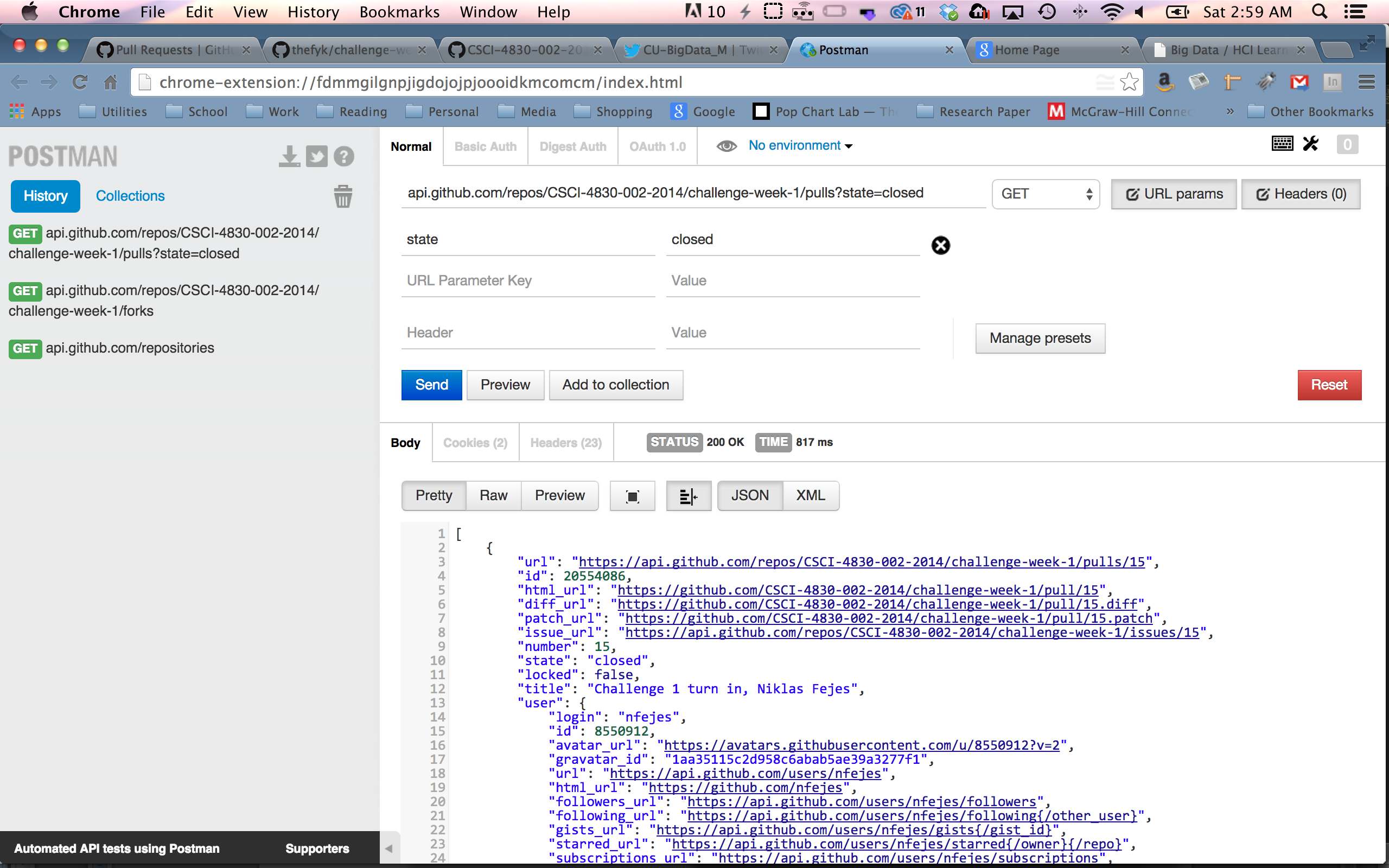Collapse the sidebar arrow

[x=388, y=848]
